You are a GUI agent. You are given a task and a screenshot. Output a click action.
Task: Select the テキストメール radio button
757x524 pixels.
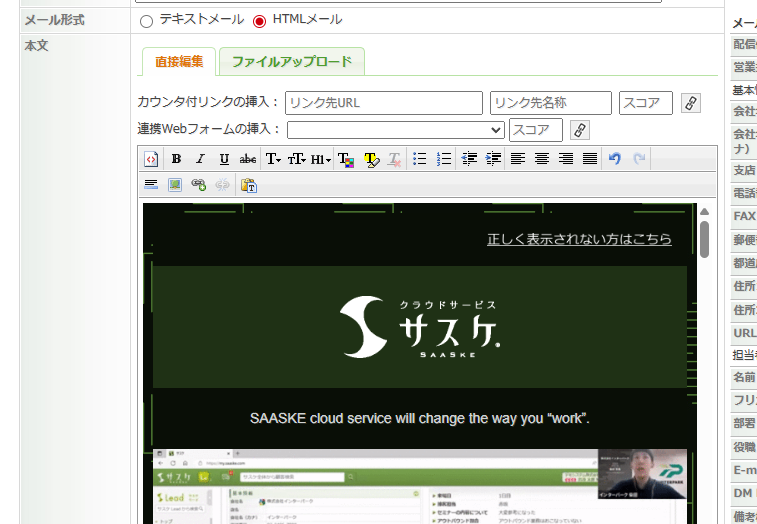pyautogui.click(x=147, y=21)
